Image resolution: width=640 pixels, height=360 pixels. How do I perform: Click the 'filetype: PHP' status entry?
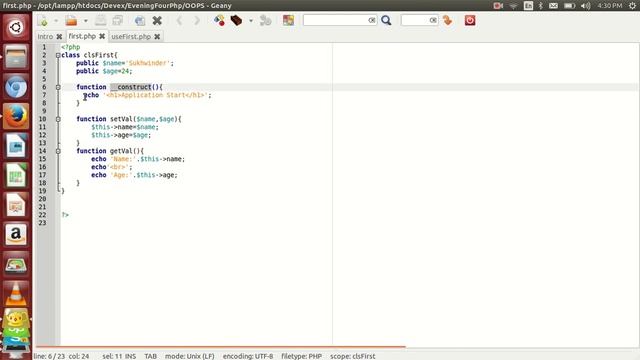point(301,356)
